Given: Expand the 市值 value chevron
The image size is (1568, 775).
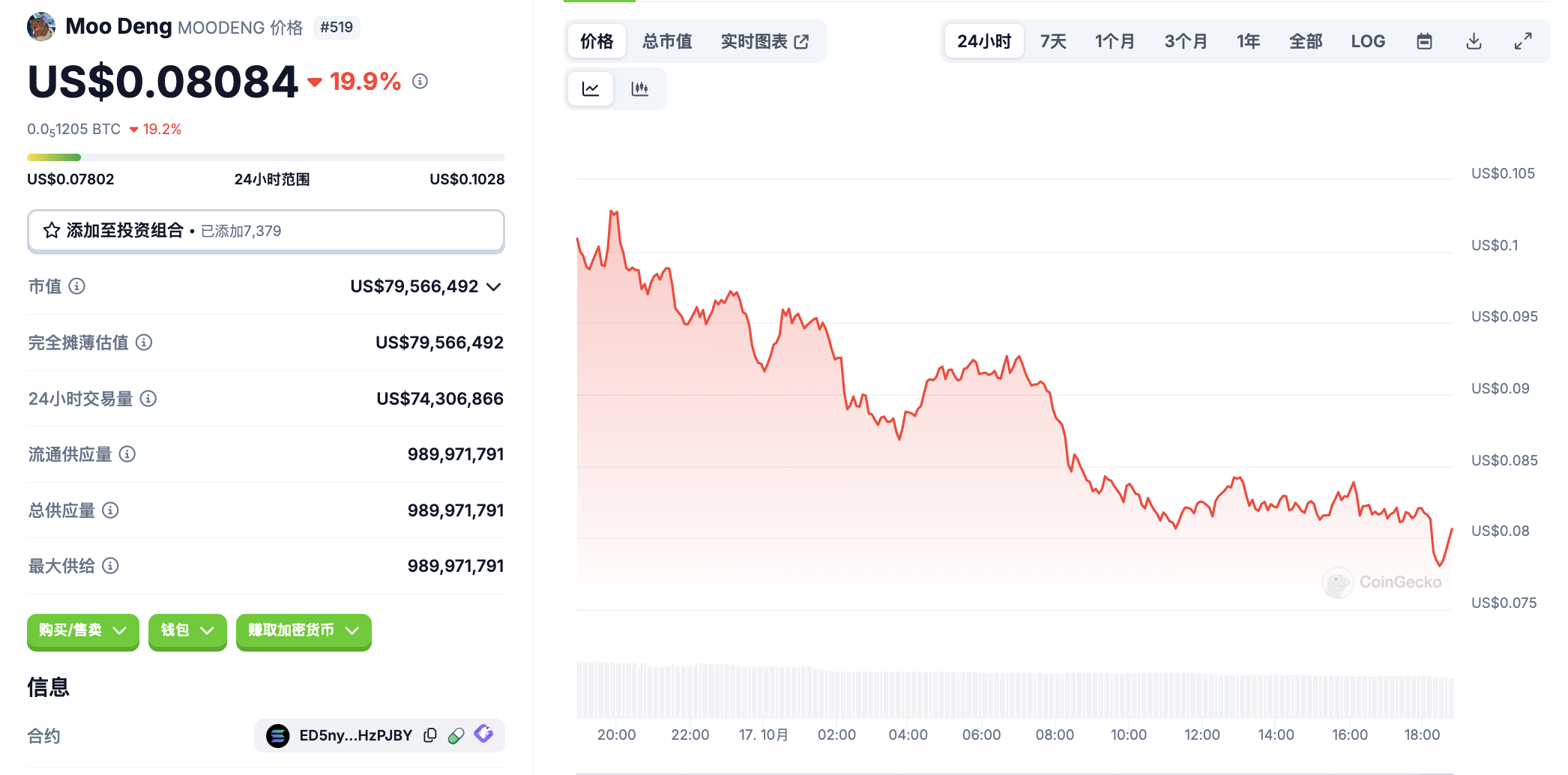Looking at the screenshot, I should [x=493, y=287].
